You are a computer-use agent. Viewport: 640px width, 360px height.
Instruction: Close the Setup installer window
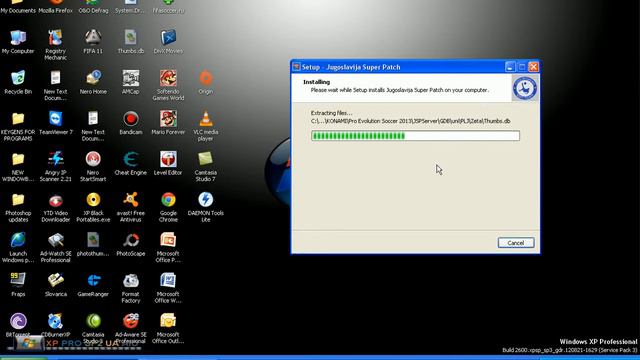[x=533, y=67]
